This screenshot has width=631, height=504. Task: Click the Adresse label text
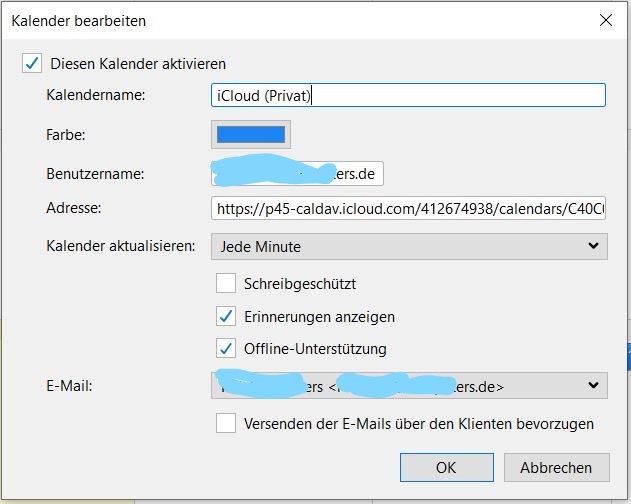[x=74, y=208]
